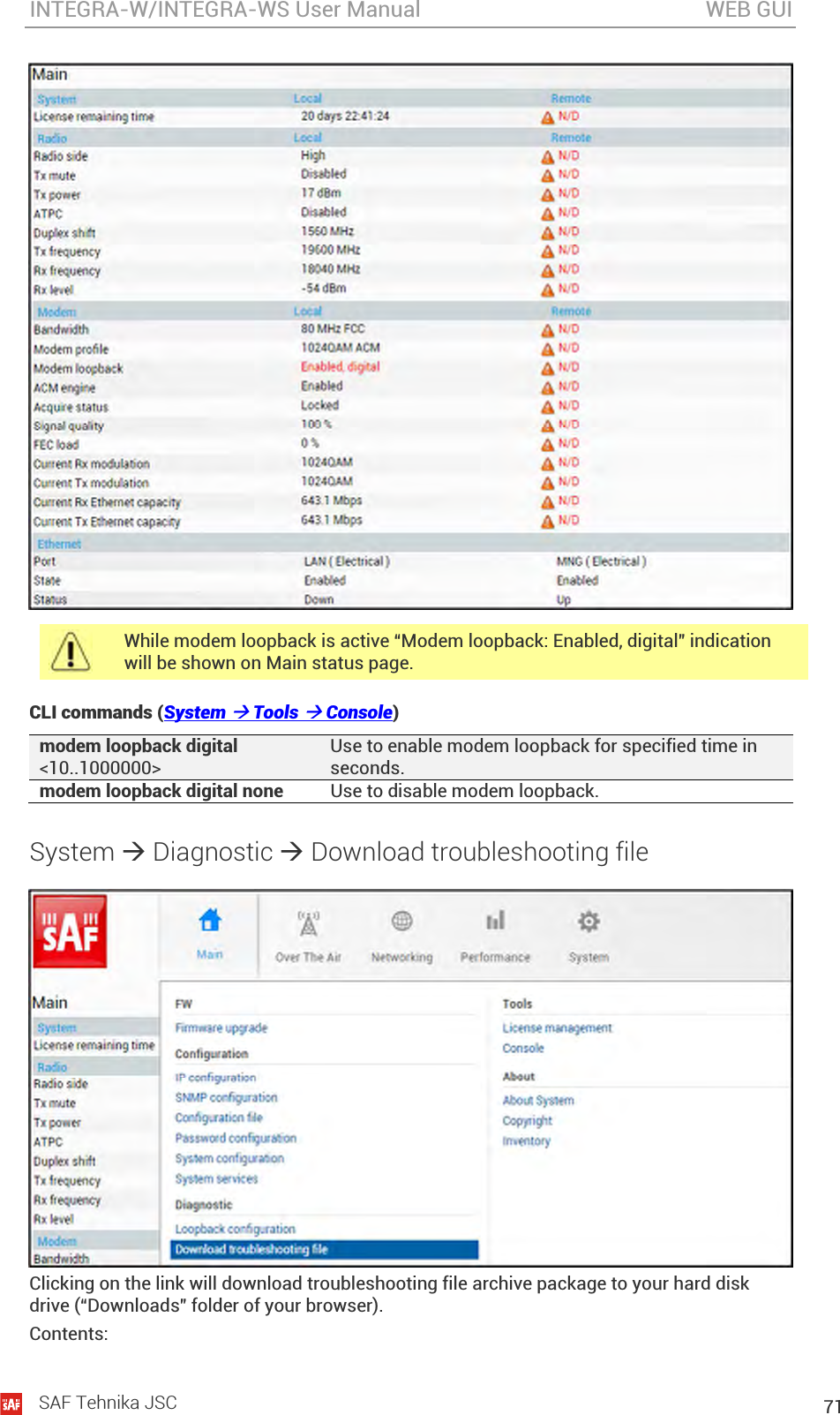
Task: Click the '19600 MHz' Tx frequency value
Action: (330, 251)
